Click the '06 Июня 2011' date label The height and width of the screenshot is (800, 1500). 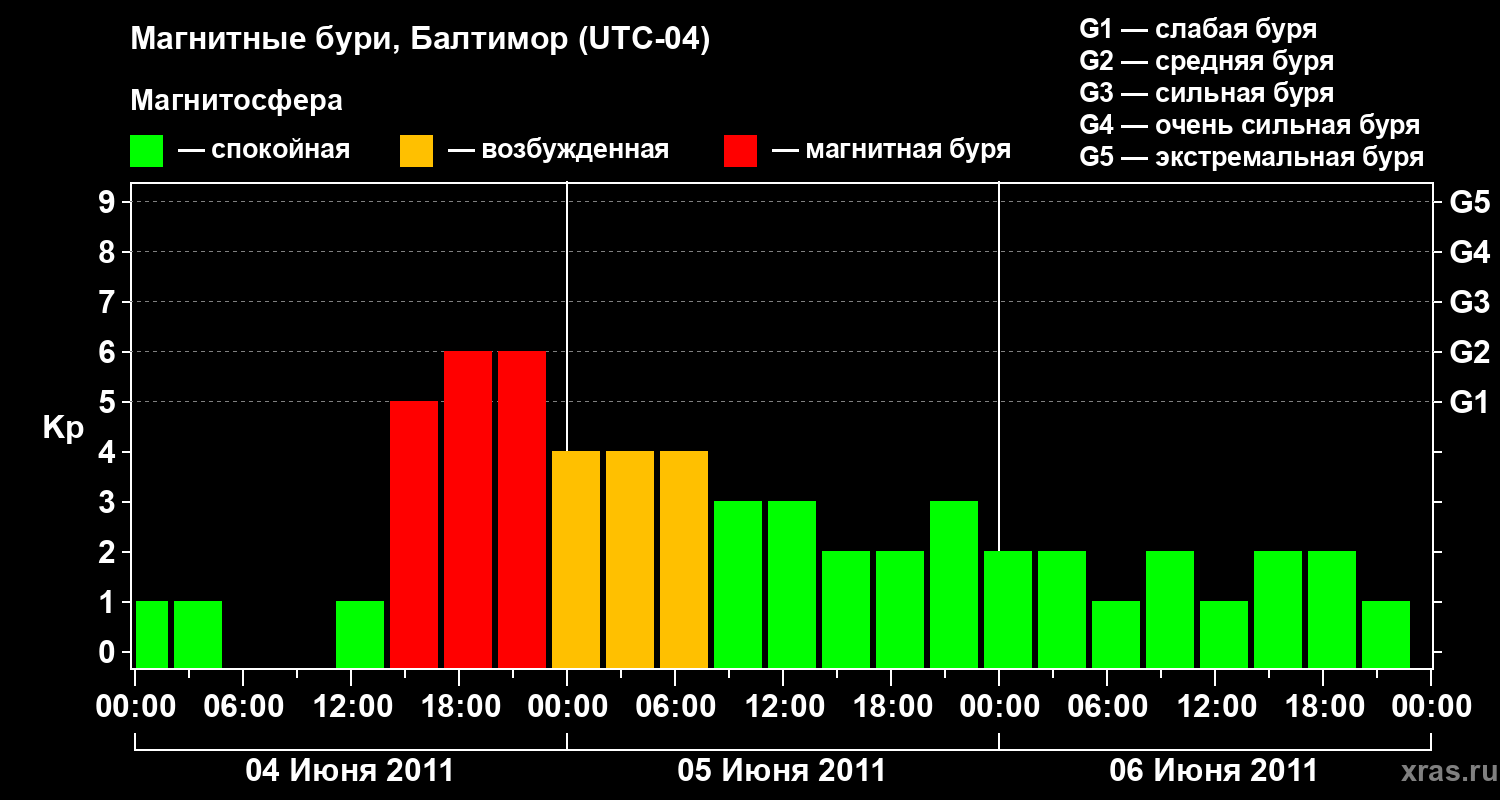[x=1214, y=771]
